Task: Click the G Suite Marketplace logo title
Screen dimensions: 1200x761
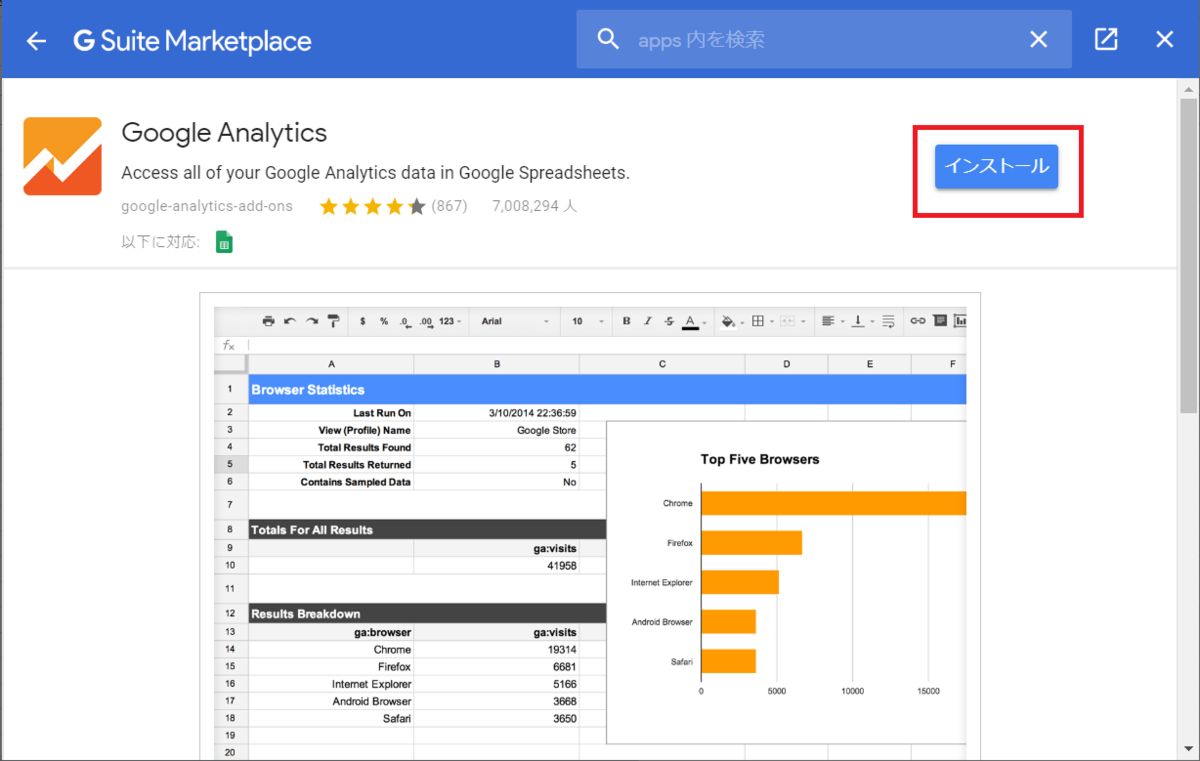Action: [192, 41]
